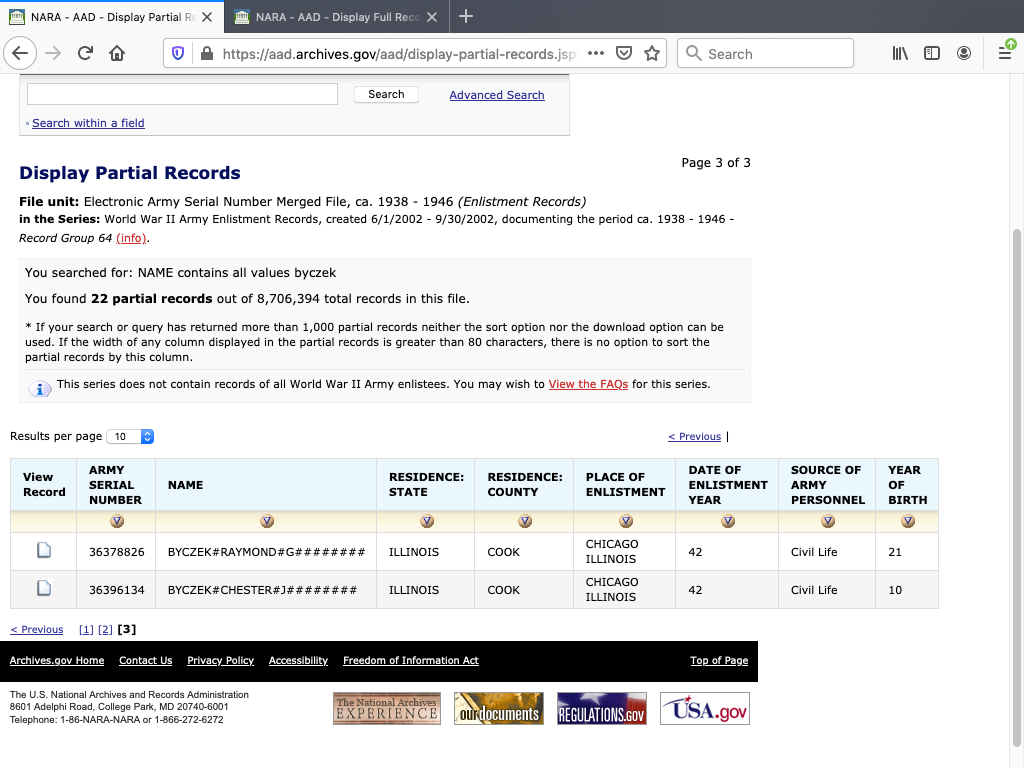Click the Advanced Search link
Image resolution: width=1024 pixels, height=768 pixels.
[496, 95]
